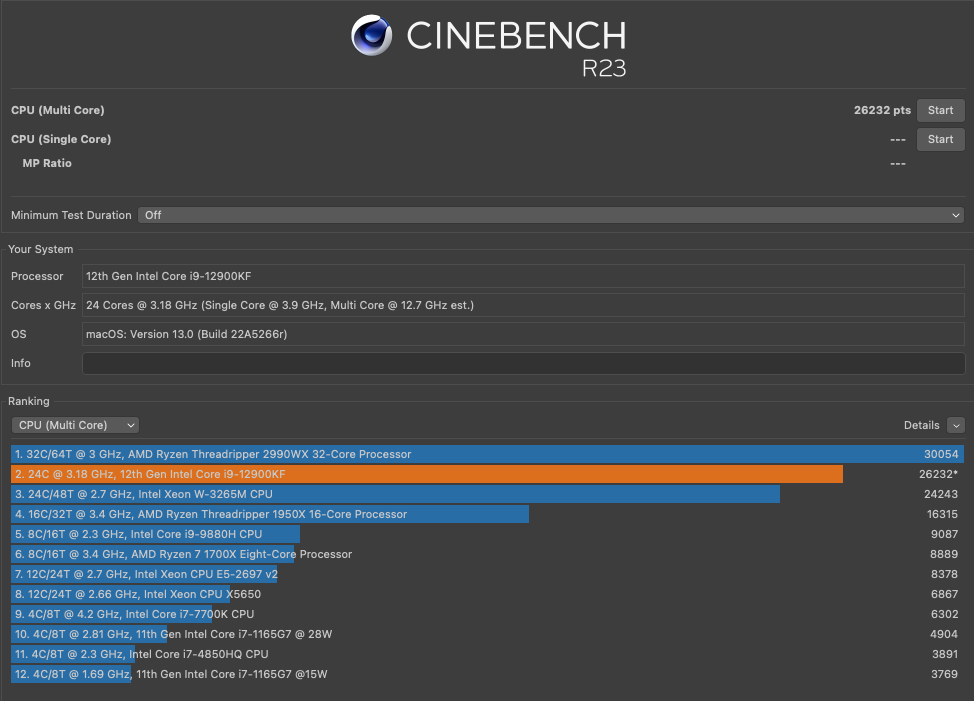Open the CPU (Multi Core) ranking dropdown
This screenshot has height=701, width=974.
75,425
